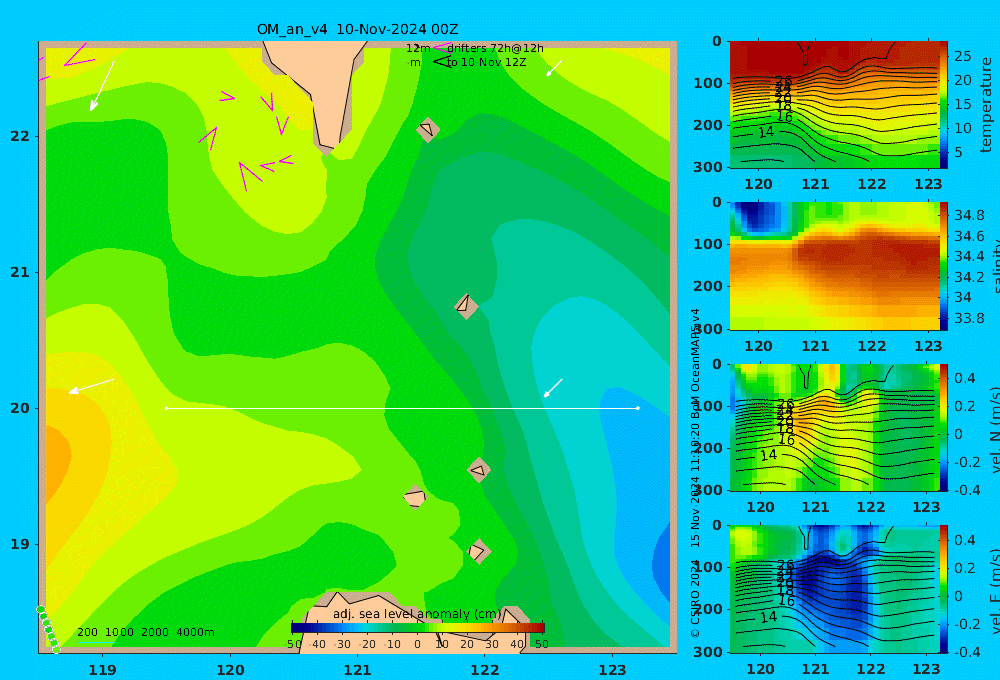Open the northward velocity section panel
The width and height of the screenshot is (1000, 680).
click(834, 427)
